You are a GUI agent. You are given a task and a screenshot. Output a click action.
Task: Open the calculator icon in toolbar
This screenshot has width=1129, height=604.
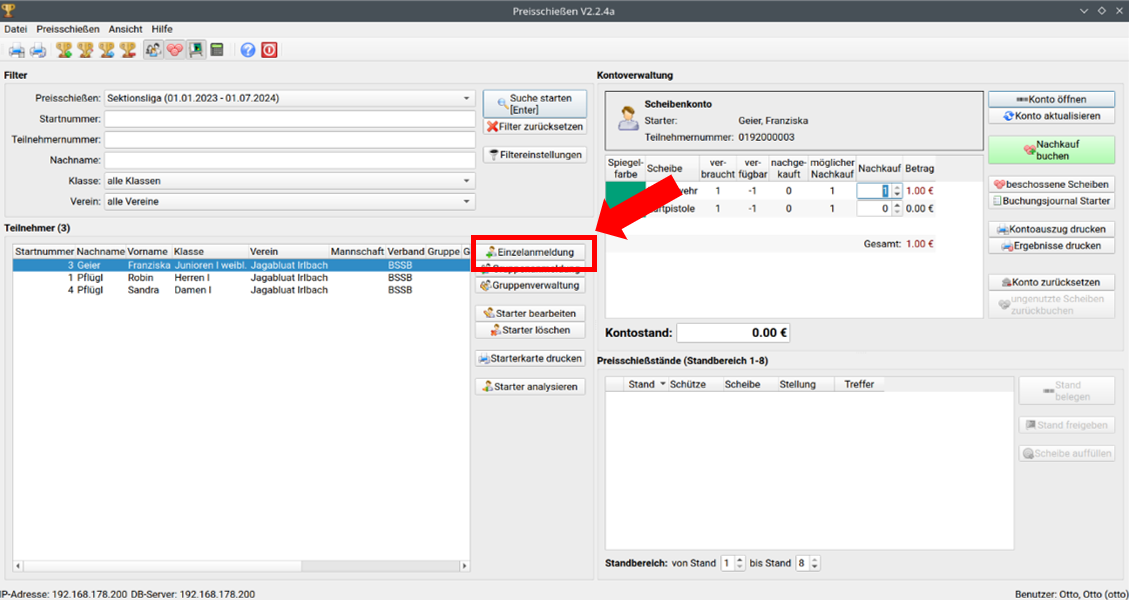[217, 50]
